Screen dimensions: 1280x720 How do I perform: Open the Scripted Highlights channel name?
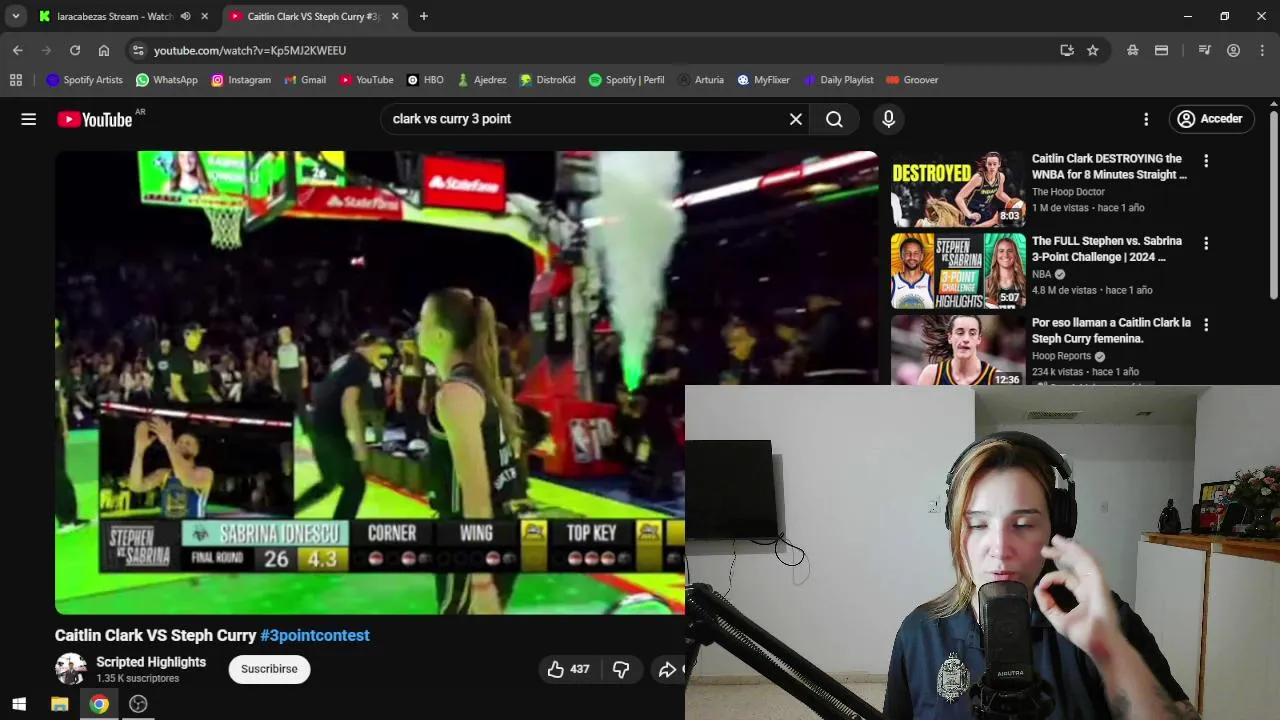(151, 662)
